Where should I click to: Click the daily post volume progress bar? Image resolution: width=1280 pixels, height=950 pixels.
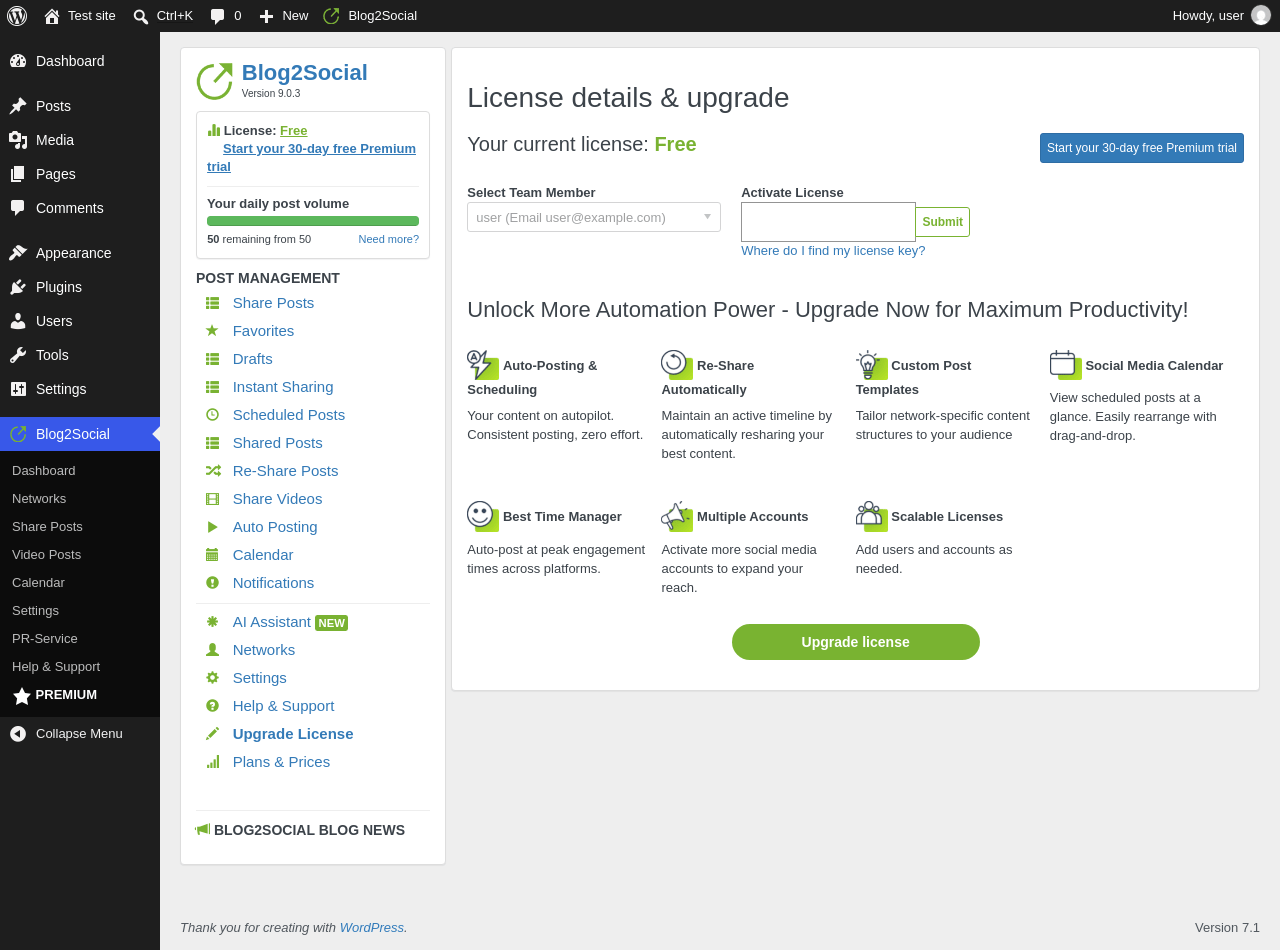tap(313, 221)
